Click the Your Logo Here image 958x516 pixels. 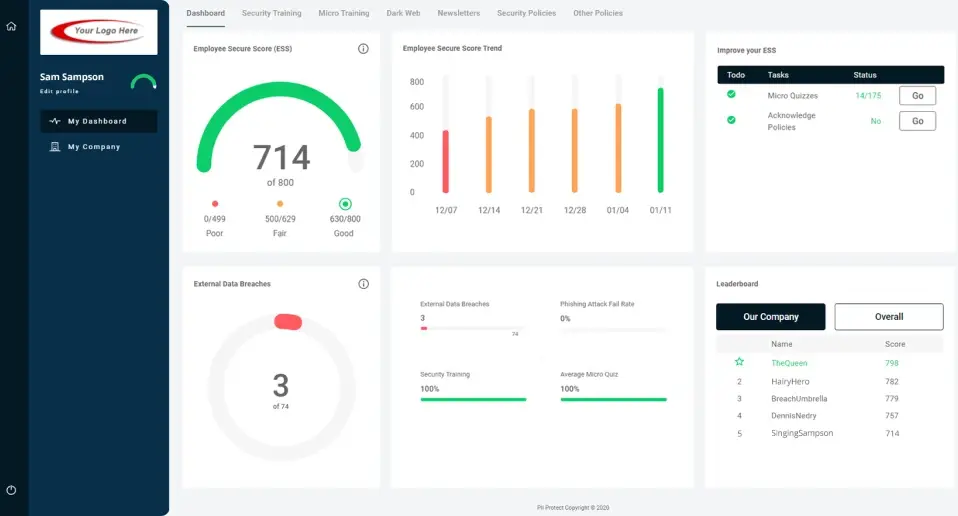[x=98, y=32]
